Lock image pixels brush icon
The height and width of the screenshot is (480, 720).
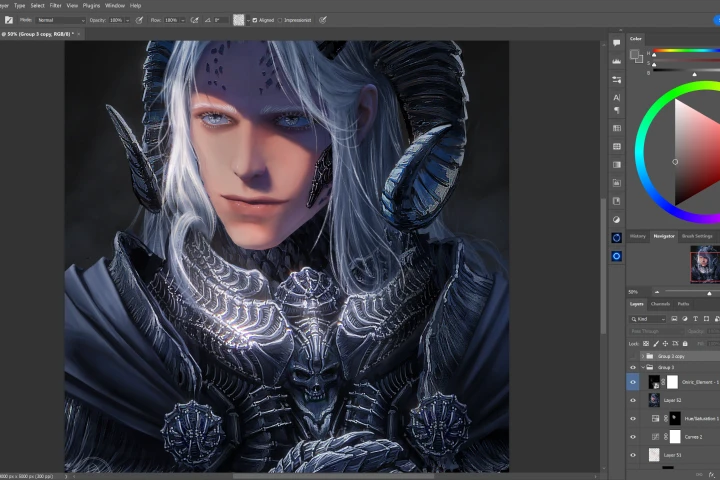[656, 344]
